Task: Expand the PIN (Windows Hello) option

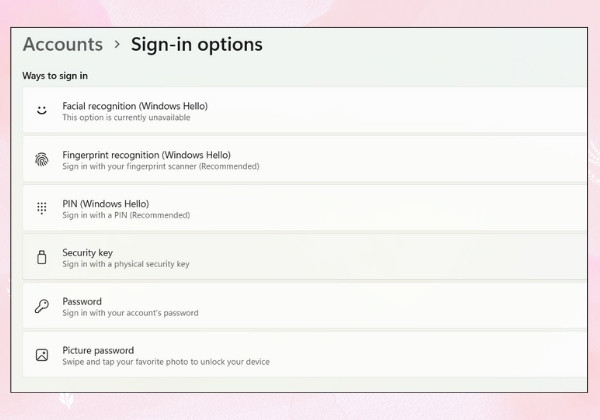Action: [x=305, y=208]
